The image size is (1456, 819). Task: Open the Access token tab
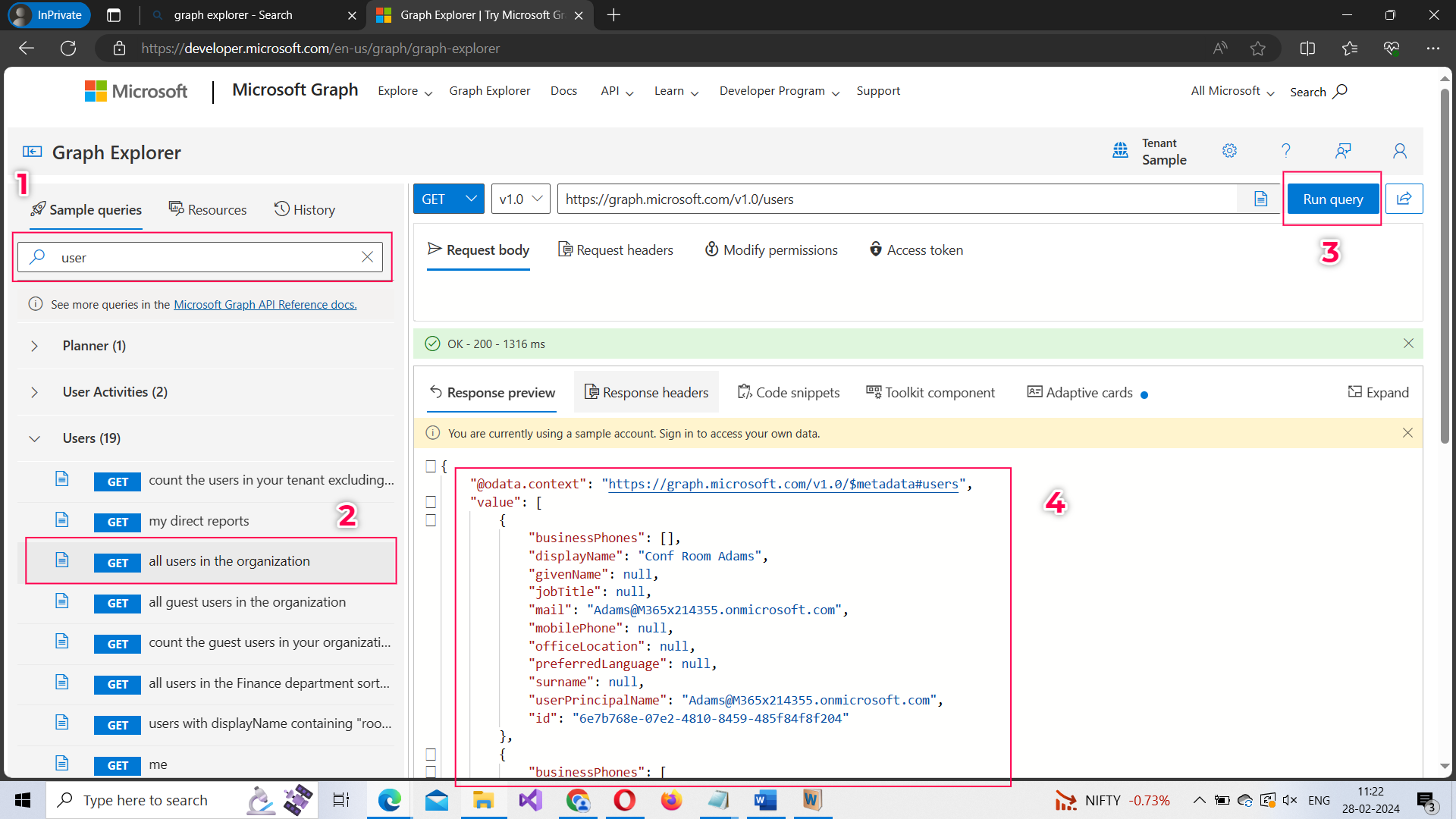[x=916, y=249]
